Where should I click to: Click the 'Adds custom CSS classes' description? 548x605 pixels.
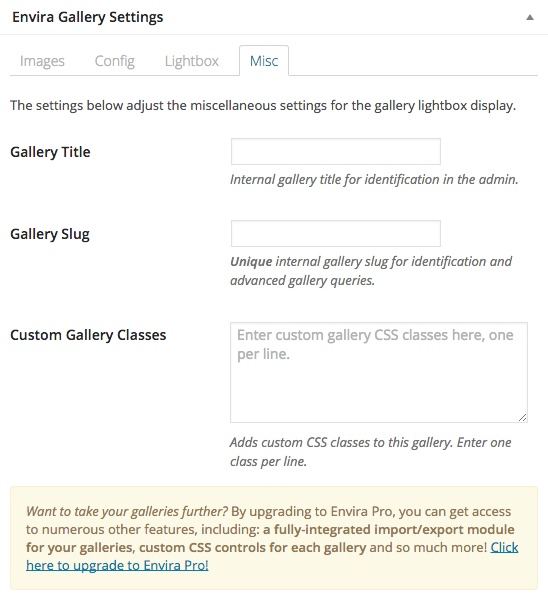(x=370, y=451)
